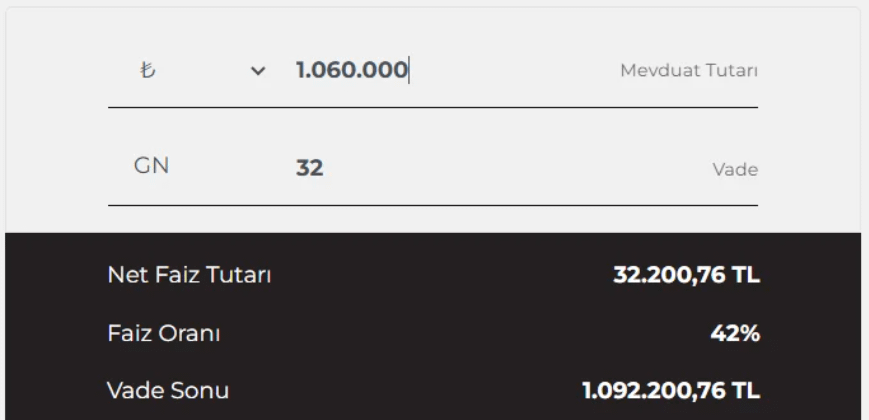Image resolution: width=869 pixels, height=420 pixels.
Task: Click the Vade Sonu label
Action: (x=168, y=389)
